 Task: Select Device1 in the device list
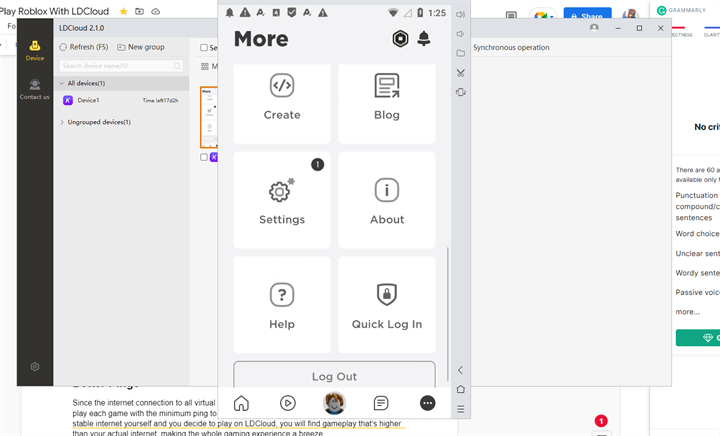tap(121, 100)
